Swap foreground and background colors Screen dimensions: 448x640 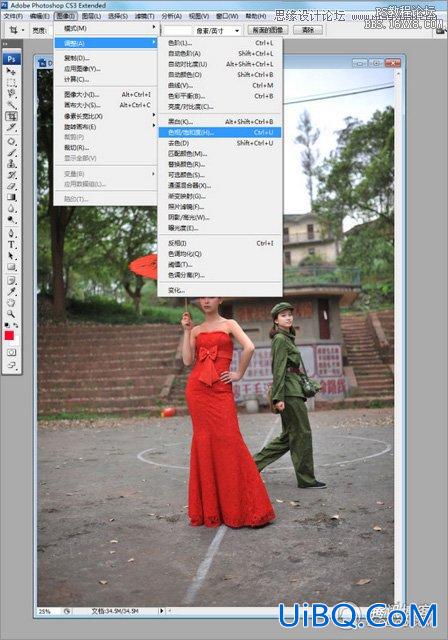coord(16,325)
